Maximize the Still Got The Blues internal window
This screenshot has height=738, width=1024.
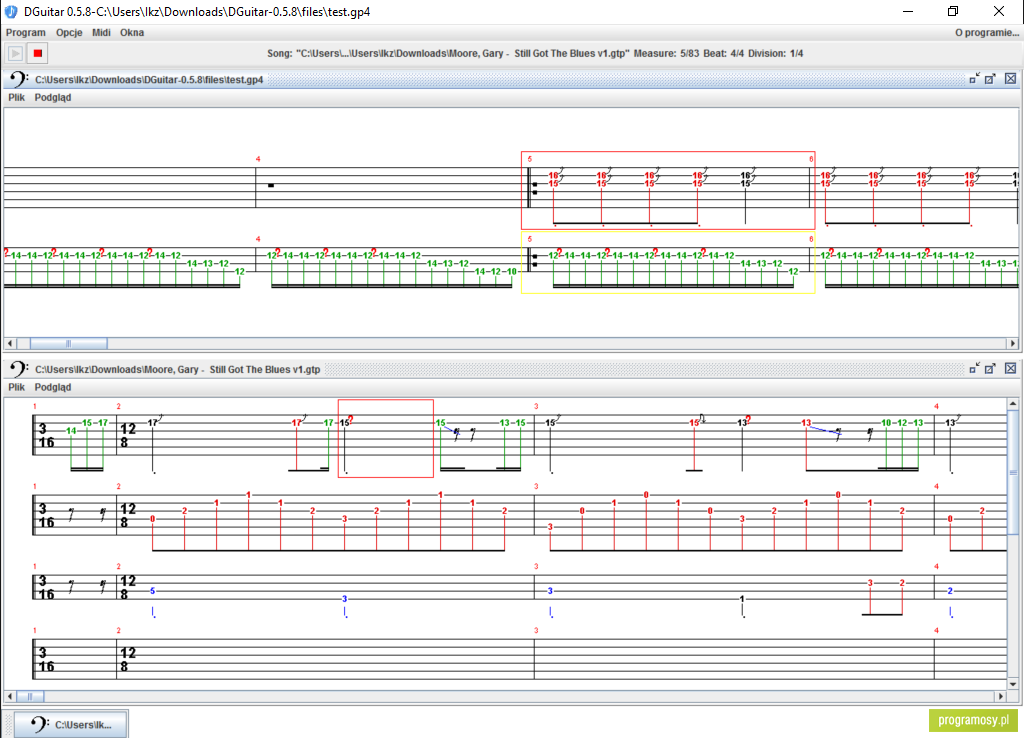click(990, 368)
